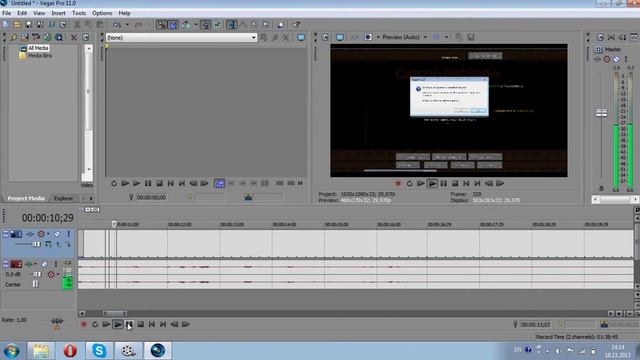Click the Cut scissors icon in toolbar
The image size is (640, 360).
tap(77, 24)
